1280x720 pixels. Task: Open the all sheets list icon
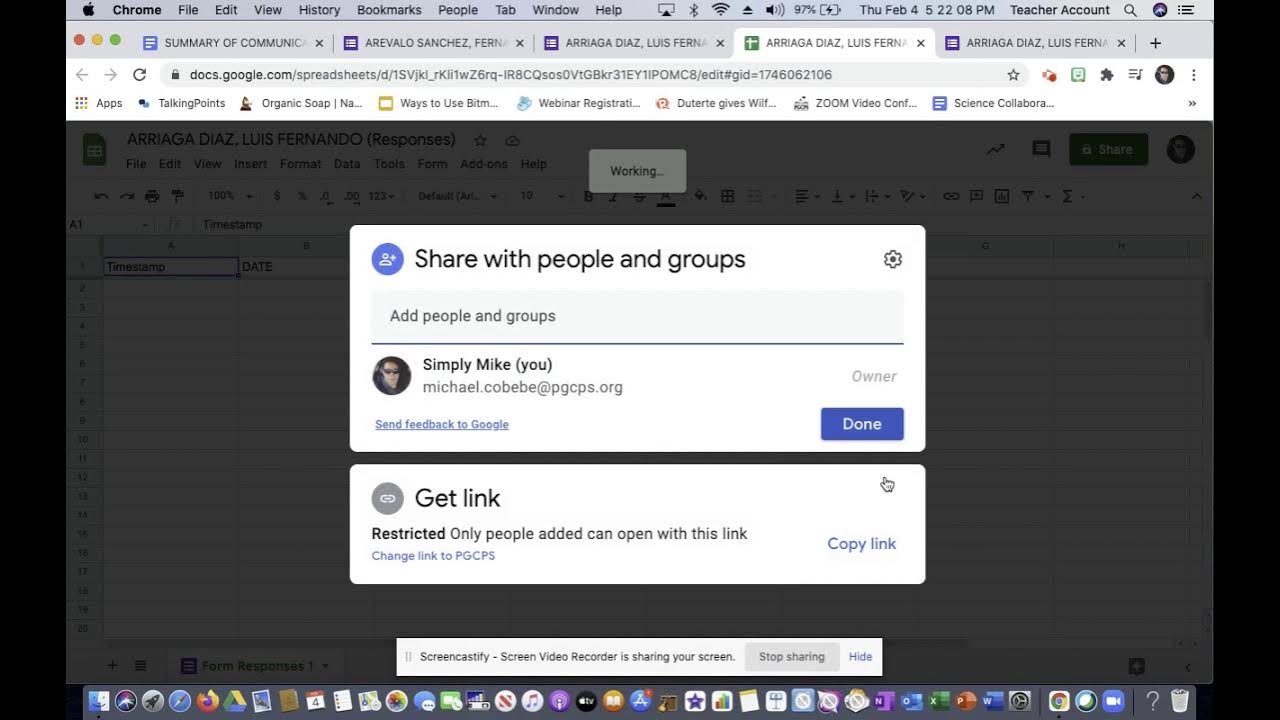click(141, 666)
